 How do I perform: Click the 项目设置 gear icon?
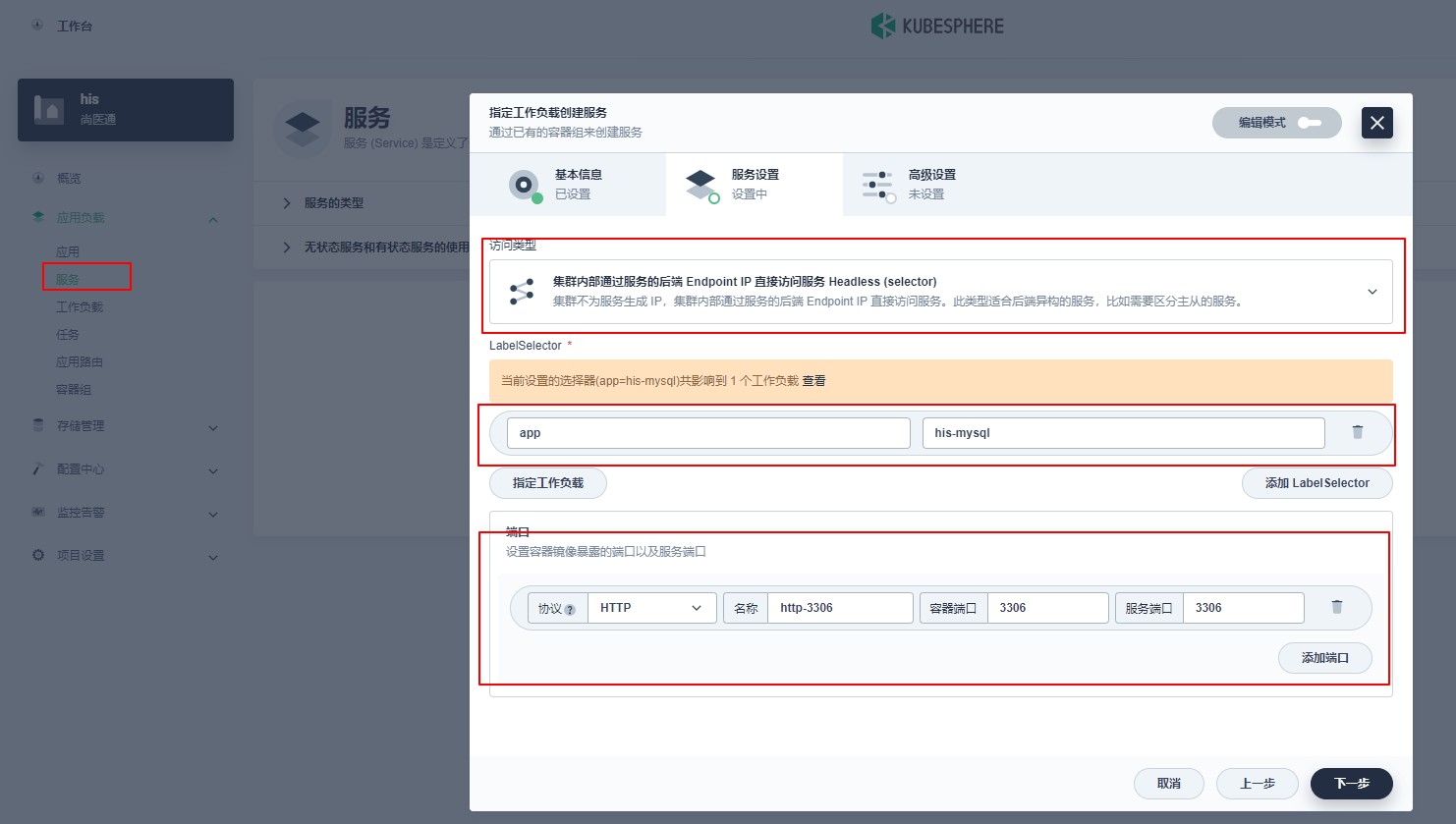pos(38,555)
